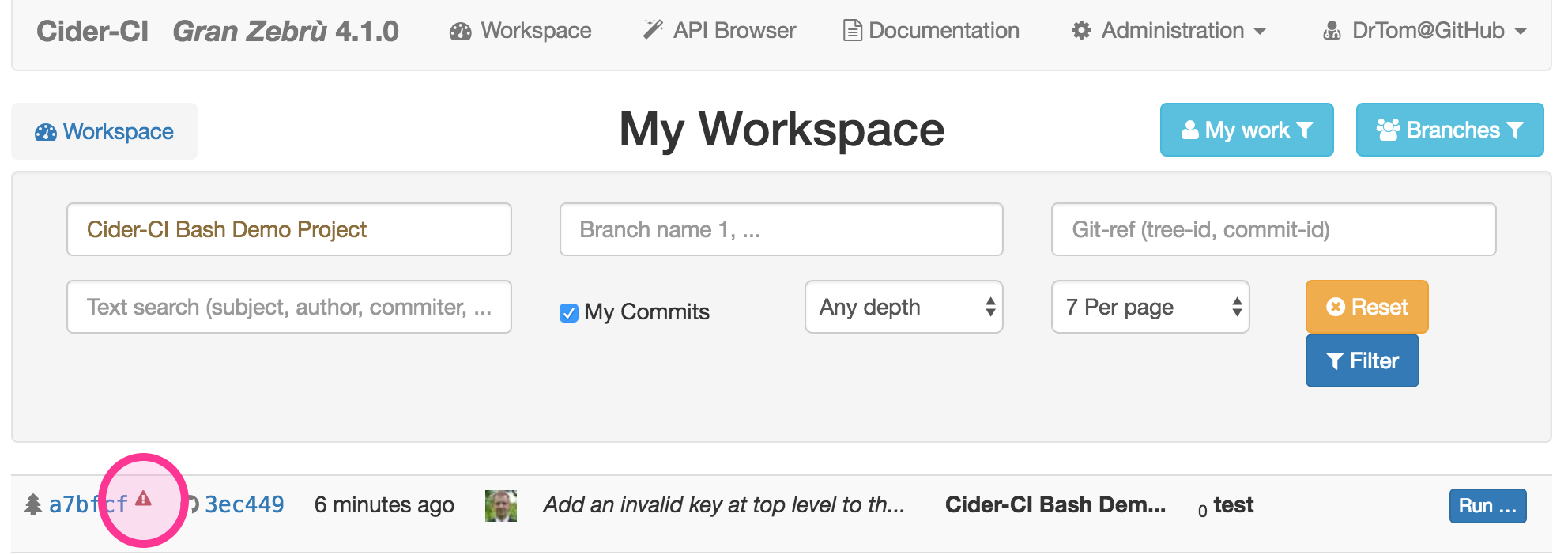Open the API Browser menu item
The image size is (1568, 555).
[x=719, y=31]
